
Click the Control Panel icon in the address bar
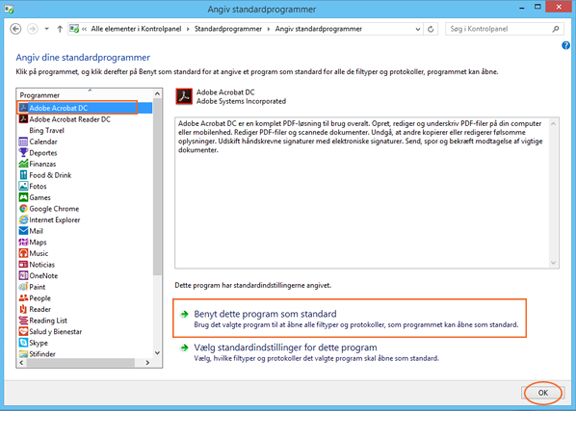[x=74, y=29]
